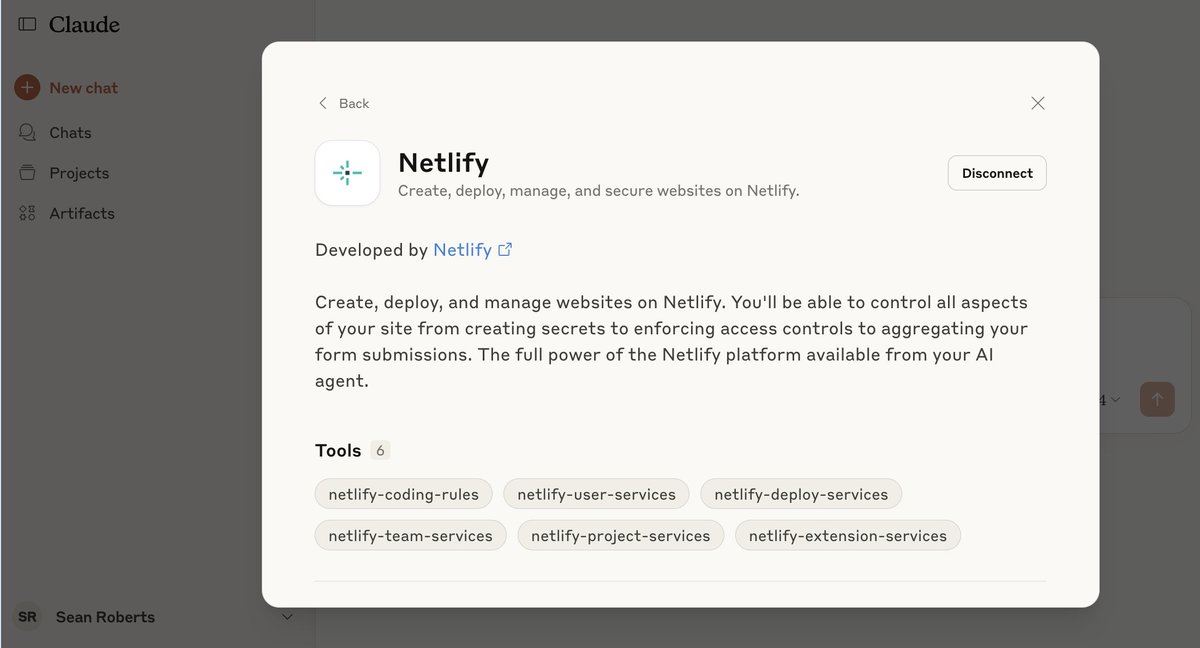Click the Sean Roberts user name
1200x648 pixels.
105,617
